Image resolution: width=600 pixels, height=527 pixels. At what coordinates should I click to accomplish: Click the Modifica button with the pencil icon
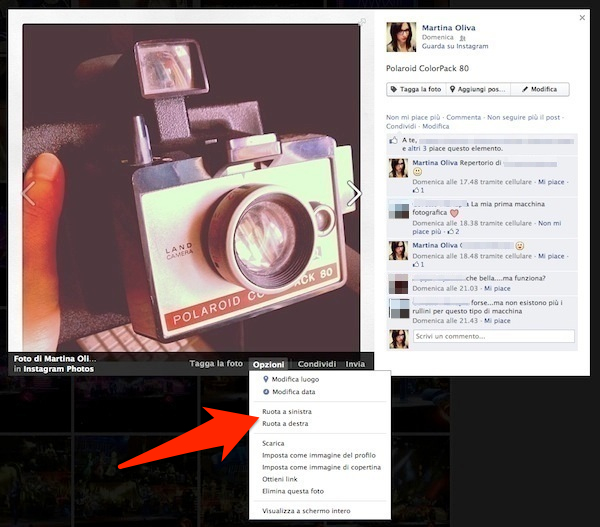pos(540,89)
